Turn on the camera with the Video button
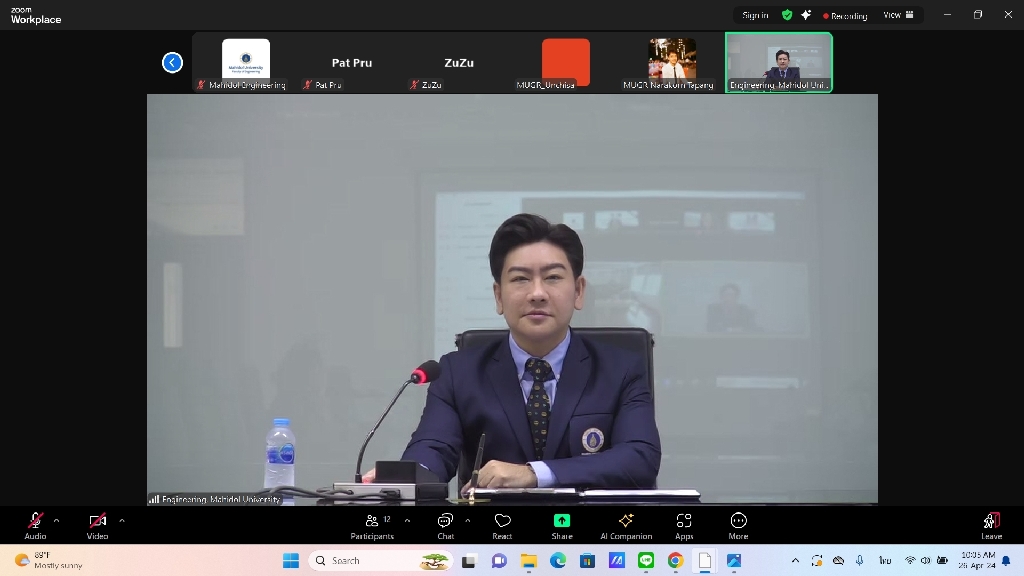 (97, 525)
